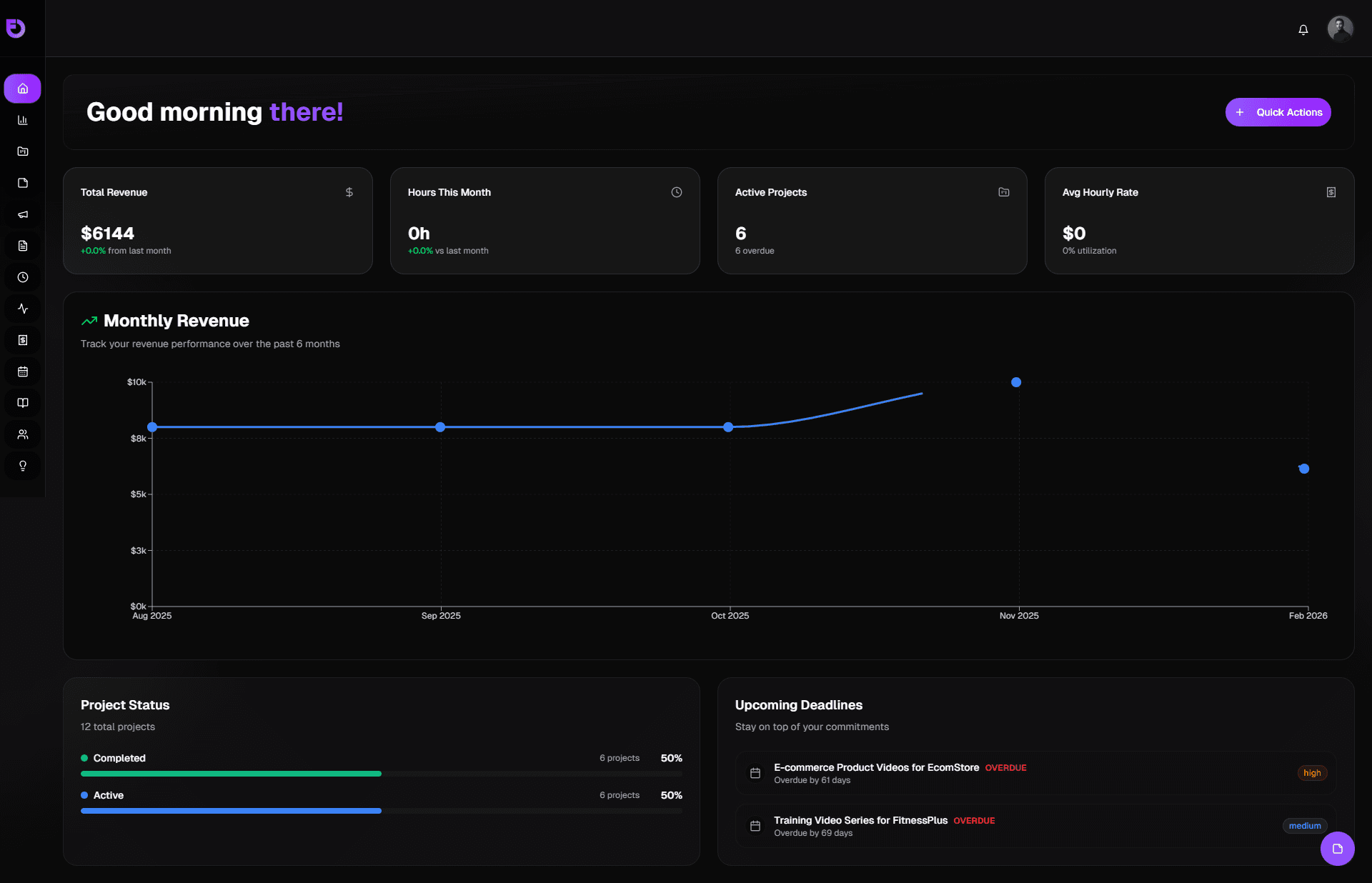Click the Total Revenue card
The height and width of the screenshot is (883, 1372).
[x=217, y=221]
